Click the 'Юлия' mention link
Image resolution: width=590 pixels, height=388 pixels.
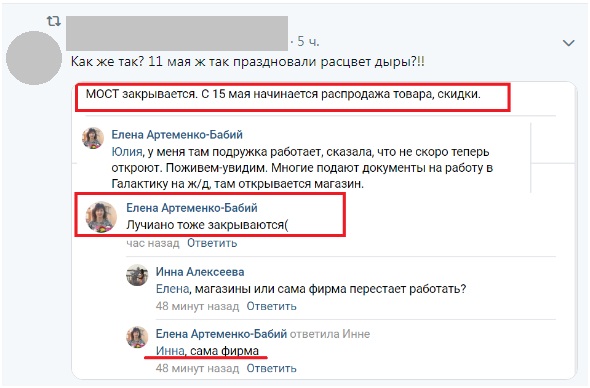(x=127, y=152)
